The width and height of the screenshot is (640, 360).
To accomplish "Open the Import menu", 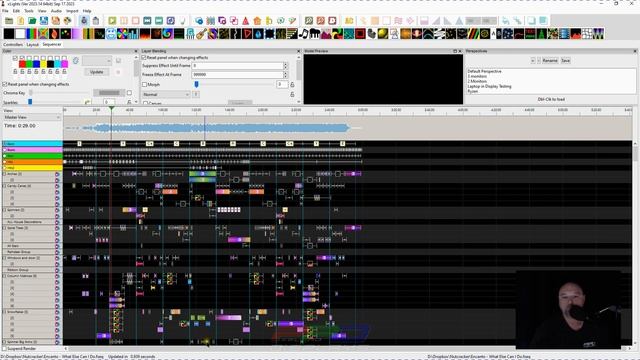I will click(x=72, y=11).
